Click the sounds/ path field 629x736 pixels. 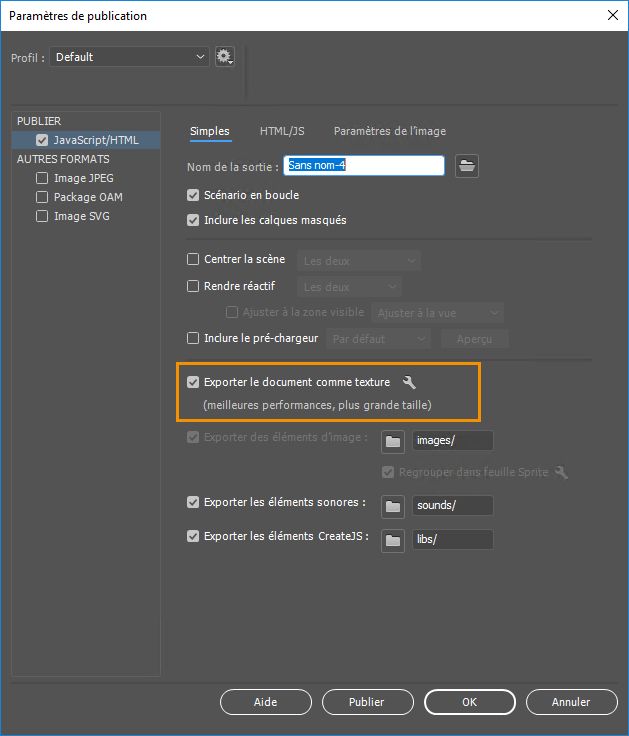[453, 506]
